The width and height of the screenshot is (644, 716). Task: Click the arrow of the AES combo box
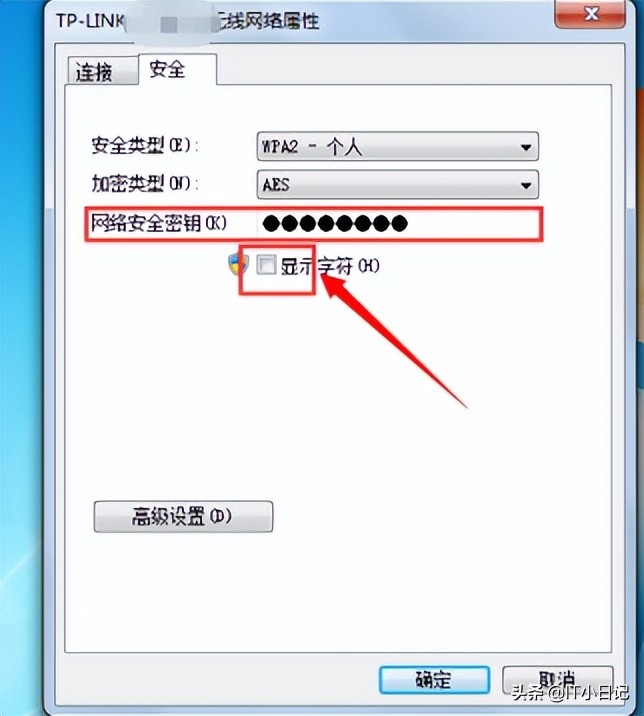click(x=526, y=185)
